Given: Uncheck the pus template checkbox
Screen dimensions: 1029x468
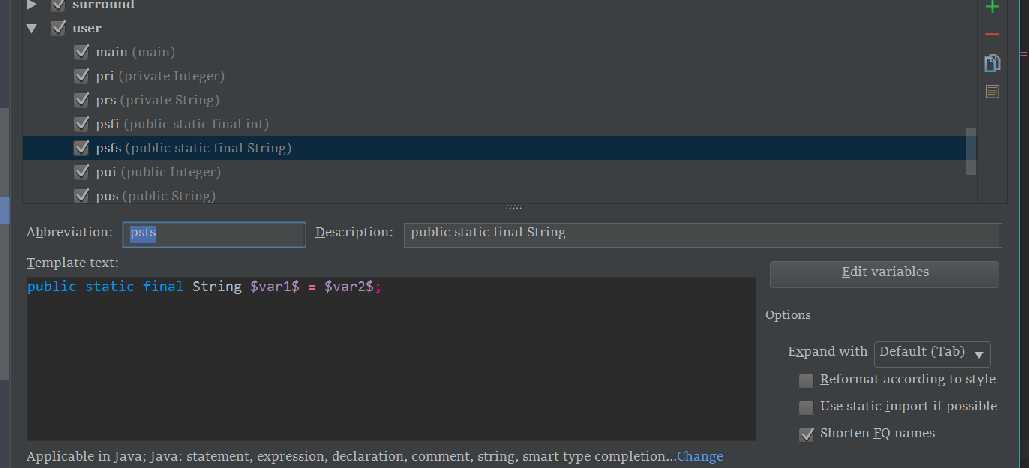Looking at the screenshot, I should [81, 195].
